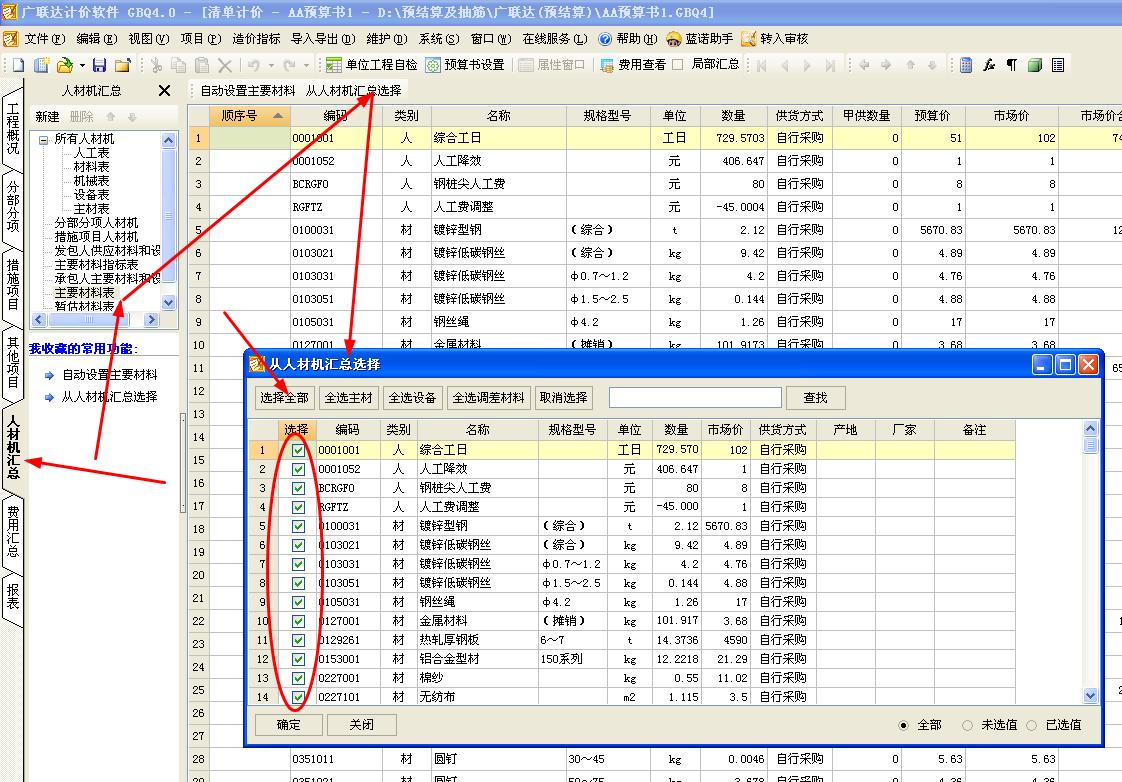Toggle the 局部汇总 checkbox
The width and height of the screenshot is (1122, 782).
coord(678,64)
